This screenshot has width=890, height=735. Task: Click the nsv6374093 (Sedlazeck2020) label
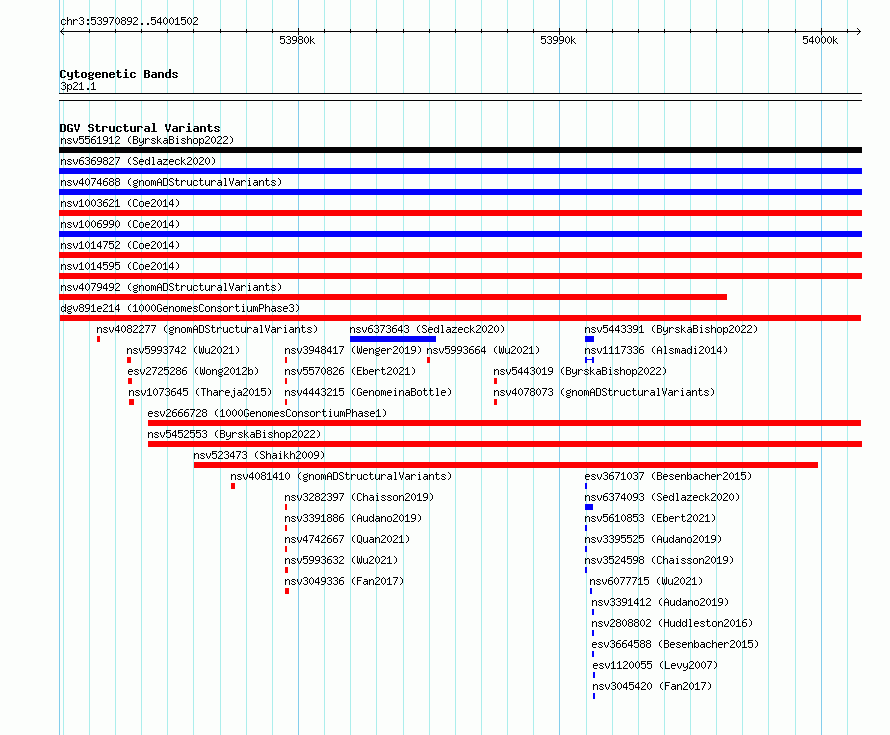coord(662,497)
